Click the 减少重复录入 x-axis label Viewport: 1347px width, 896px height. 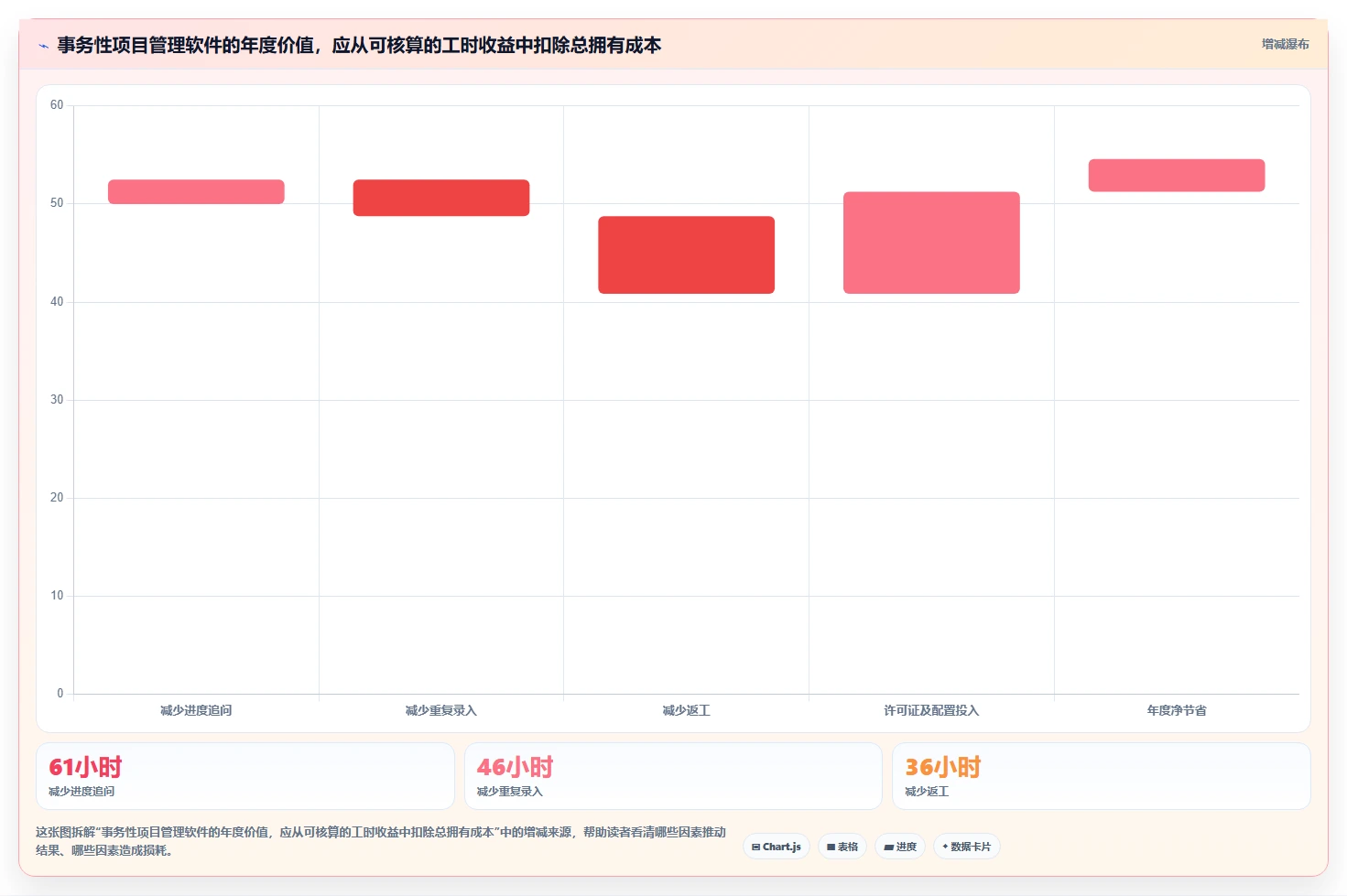pos(441,710)
